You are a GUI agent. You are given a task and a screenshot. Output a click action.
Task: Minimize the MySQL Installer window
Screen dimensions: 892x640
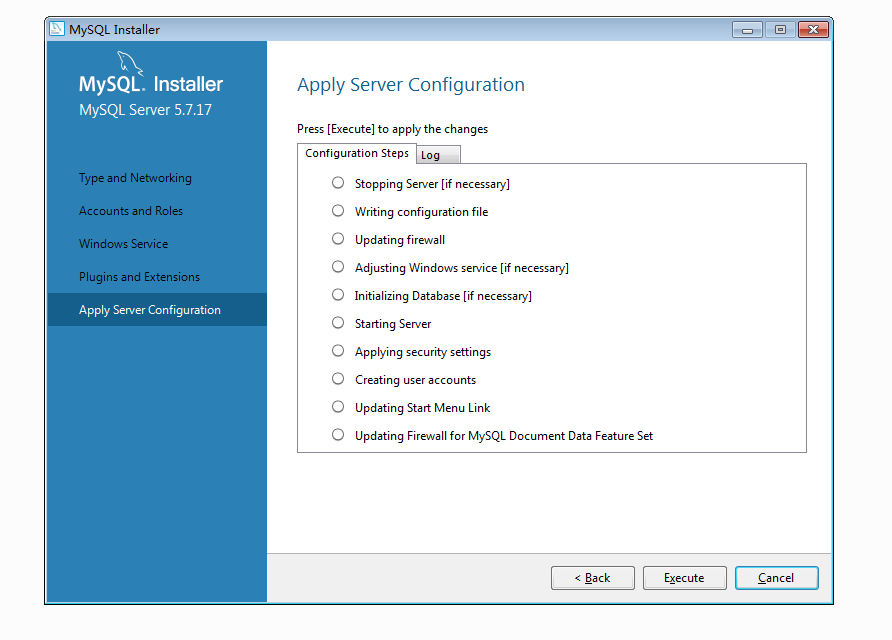pos(748,30)
